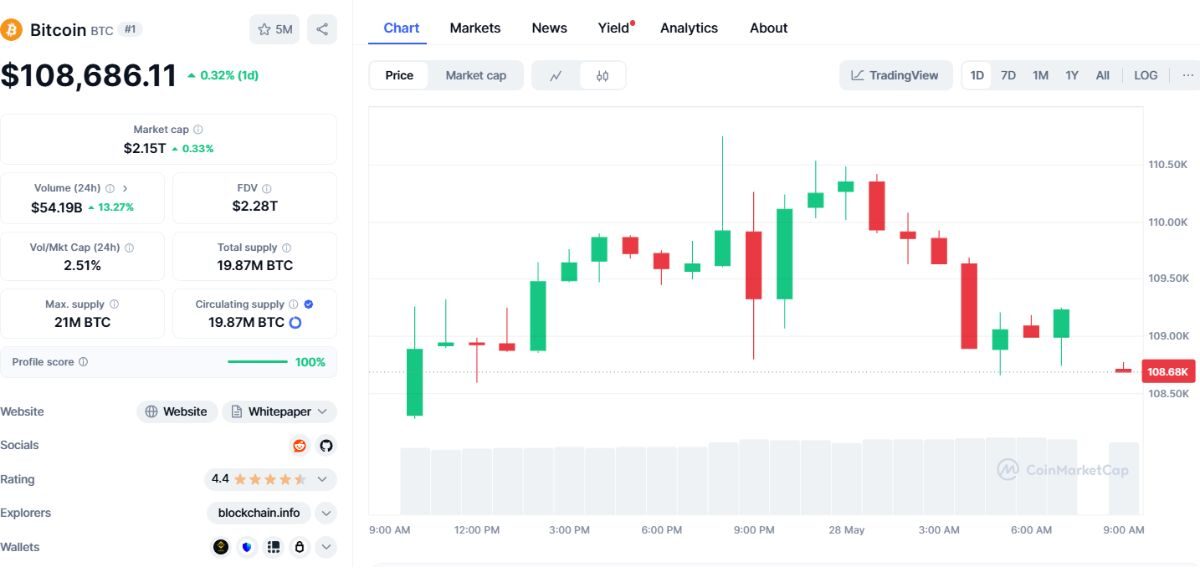
Task: Open the Markets tab
Action: 475,28
